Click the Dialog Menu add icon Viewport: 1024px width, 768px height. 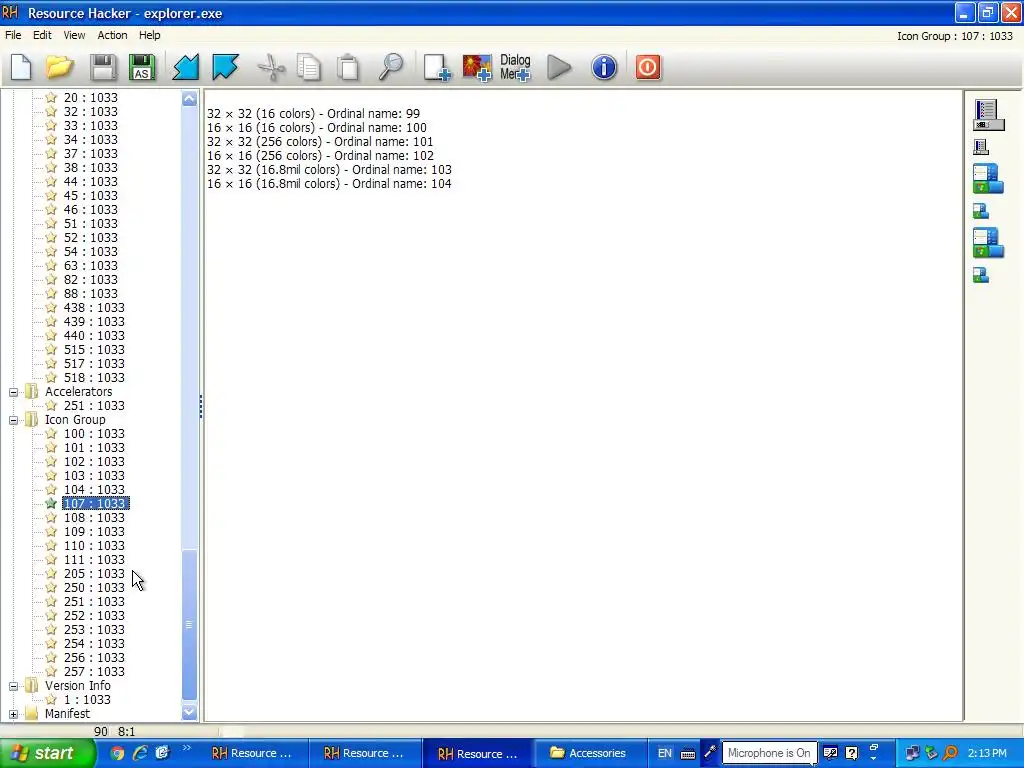(x=515, y=67)
